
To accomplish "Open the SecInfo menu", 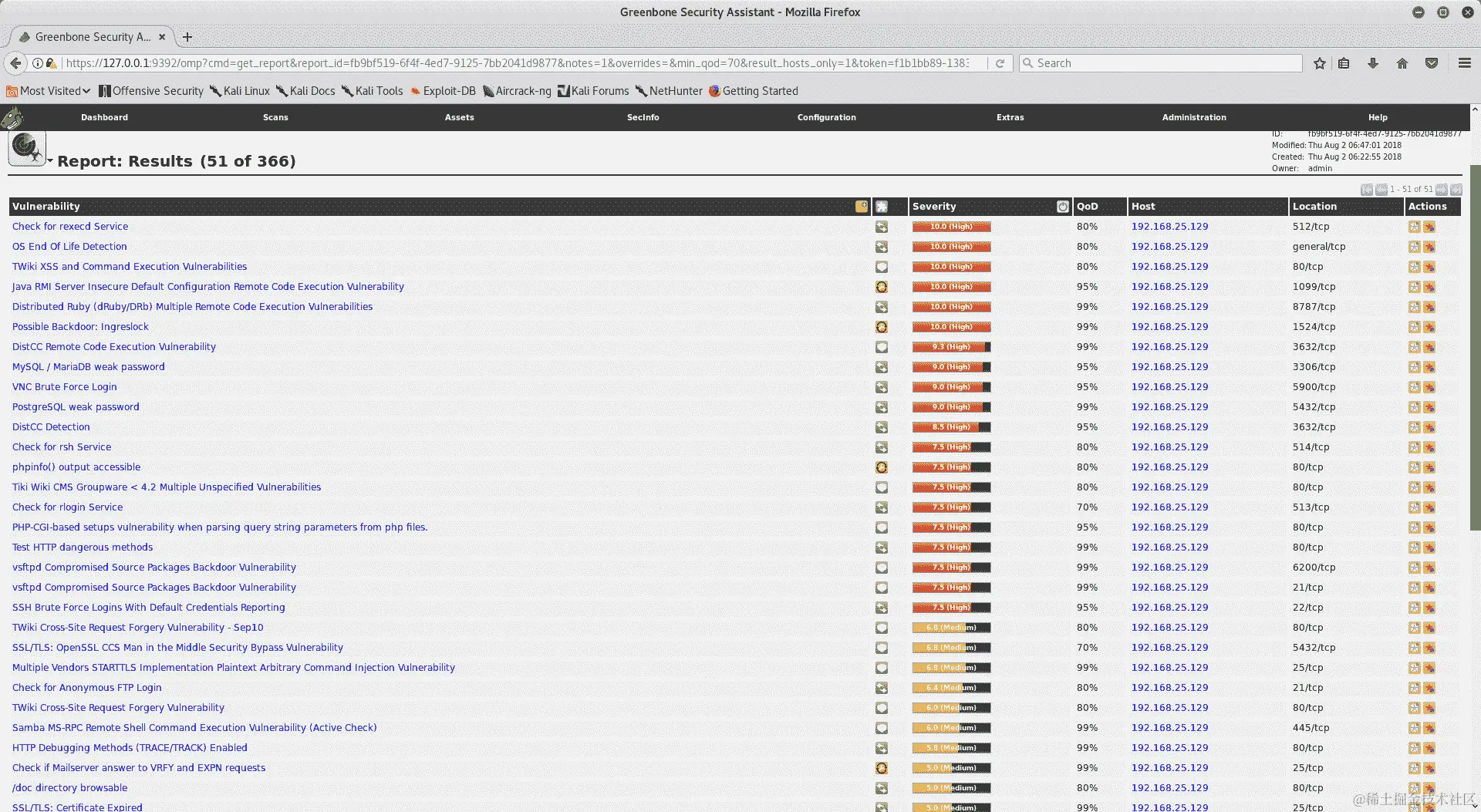I will 643,117.
